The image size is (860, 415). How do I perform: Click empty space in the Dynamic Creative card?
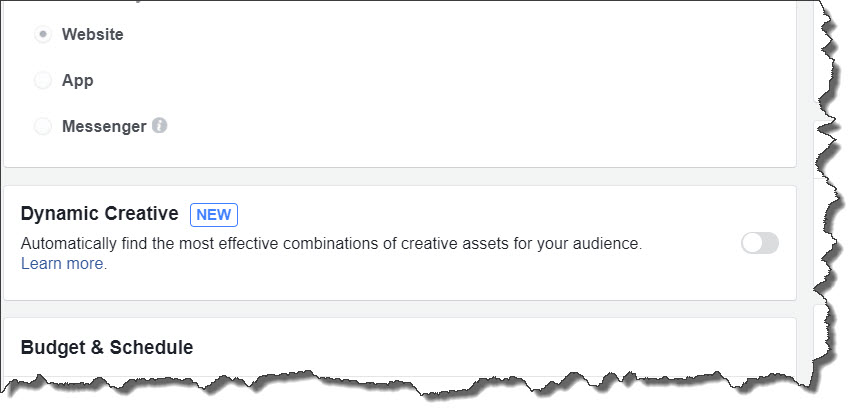coord(439,280)
